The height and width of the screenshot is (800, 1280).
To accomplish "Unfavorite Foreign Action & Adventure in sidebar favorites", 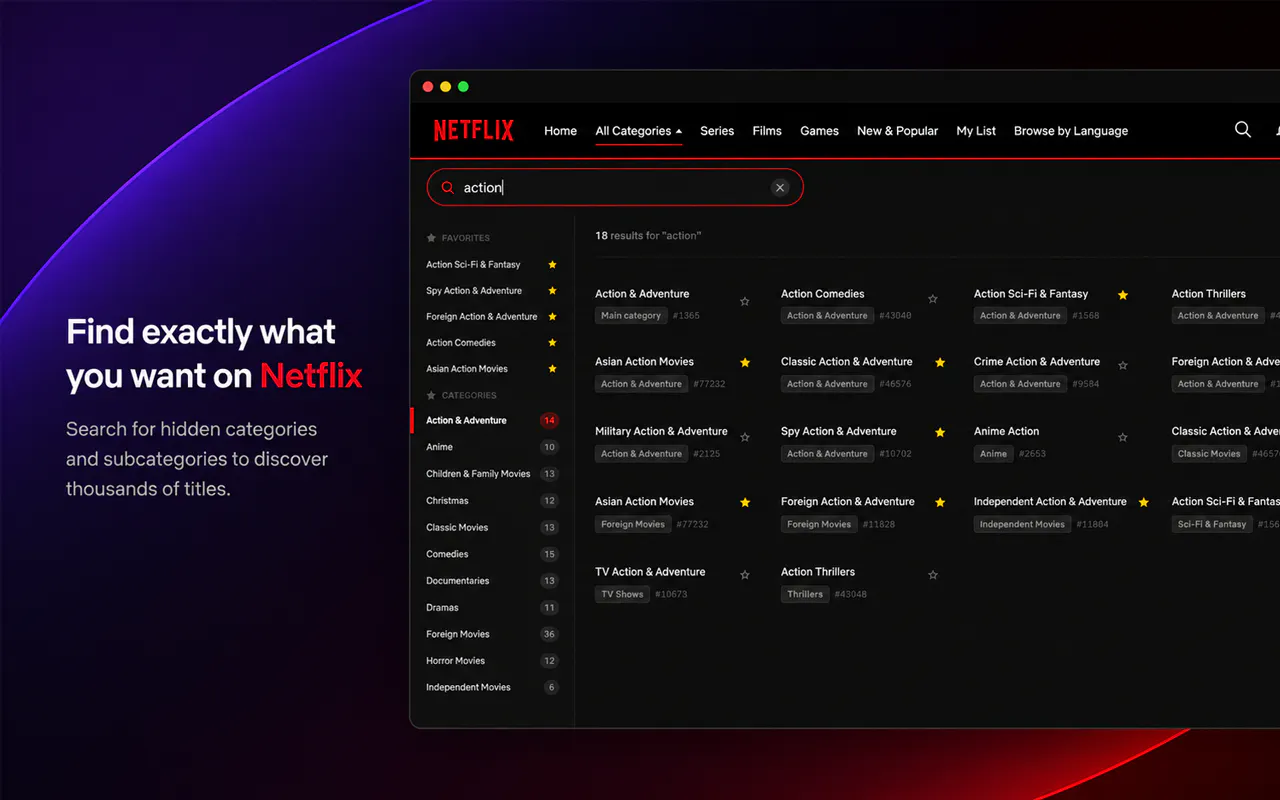I will tap(552, 317).
